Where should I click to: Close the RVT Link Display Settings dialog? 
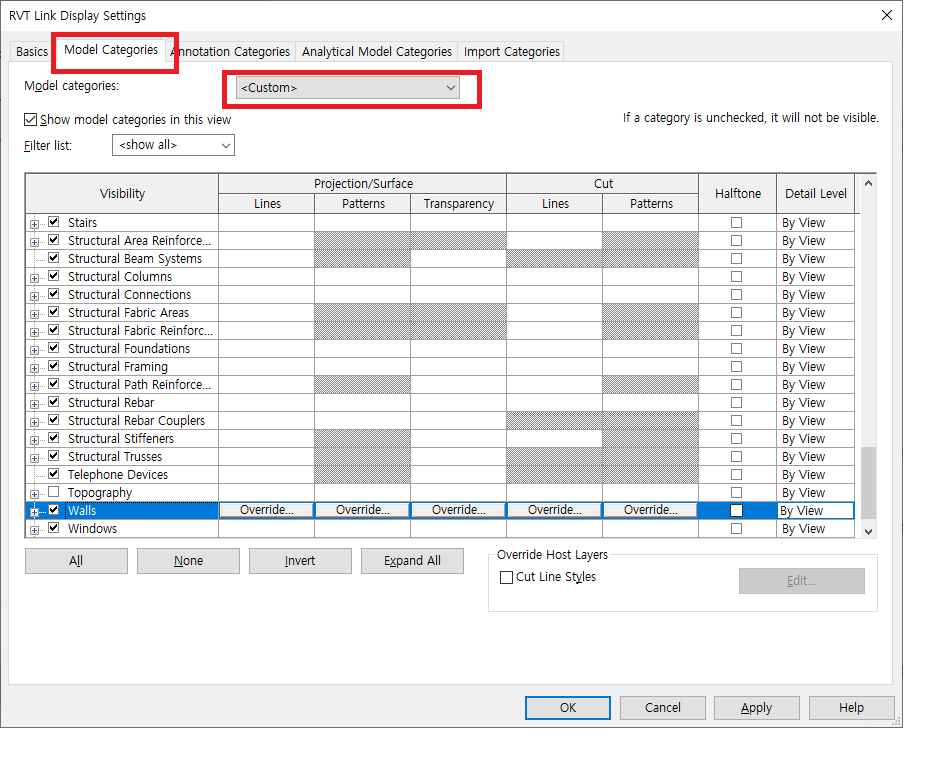tap(887, 16)
